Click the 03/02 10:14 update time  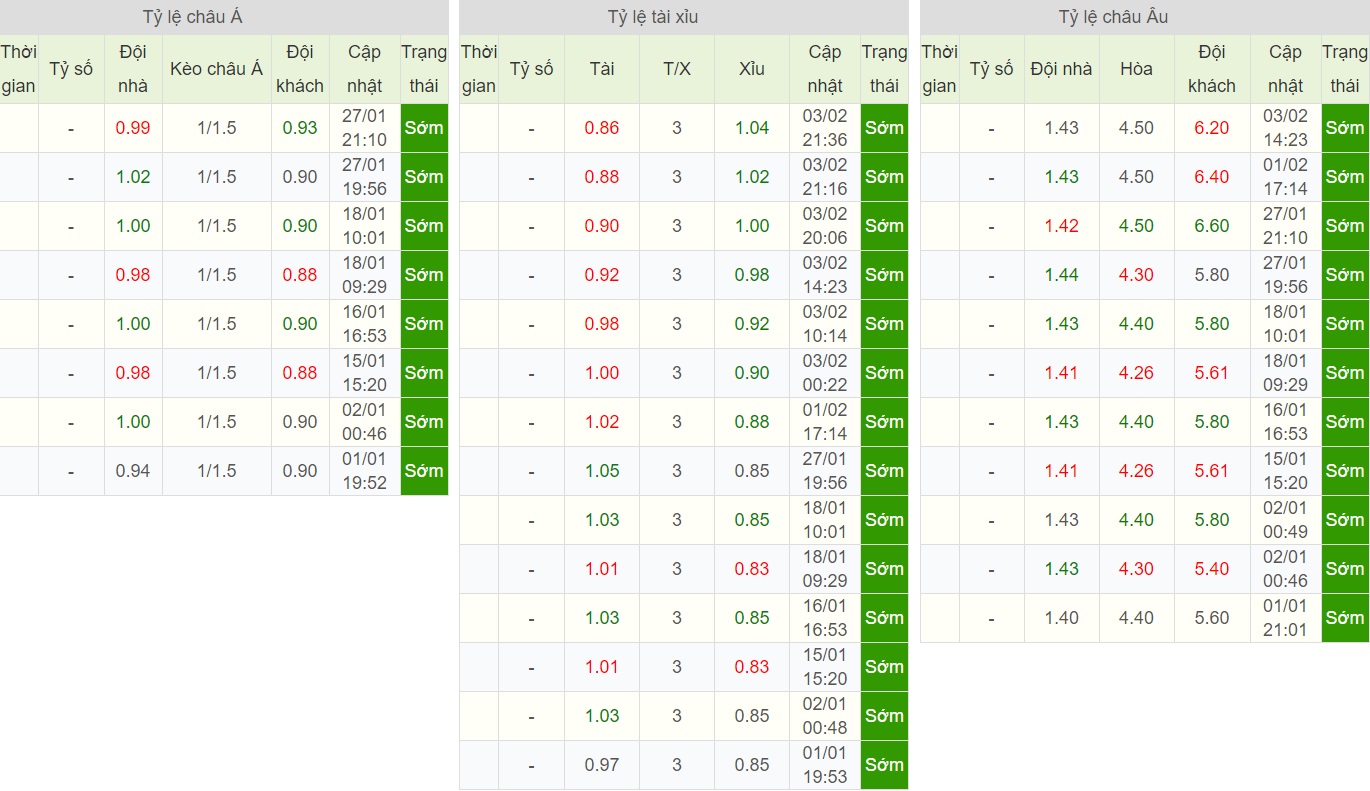[x=825, y=324]
